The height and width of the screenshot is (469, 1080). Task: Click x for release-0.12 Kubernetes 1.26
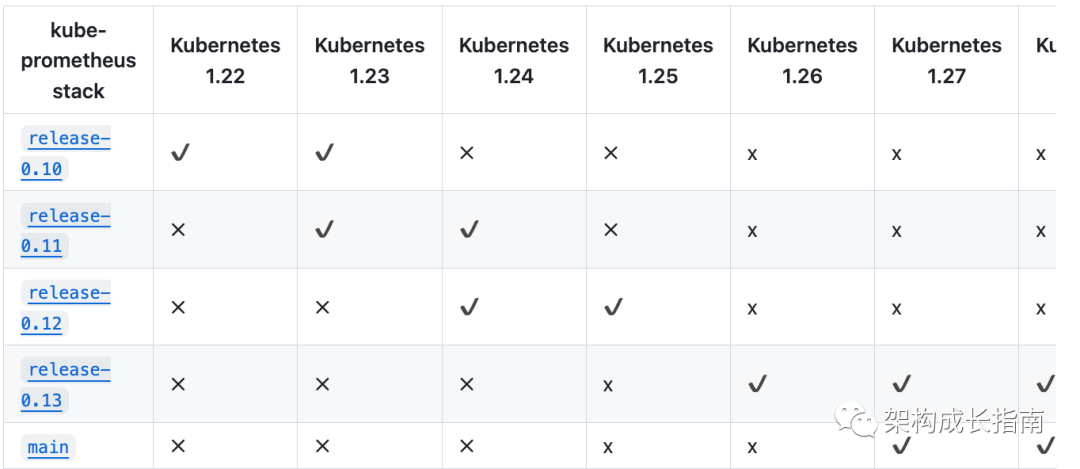click(752, 309)
